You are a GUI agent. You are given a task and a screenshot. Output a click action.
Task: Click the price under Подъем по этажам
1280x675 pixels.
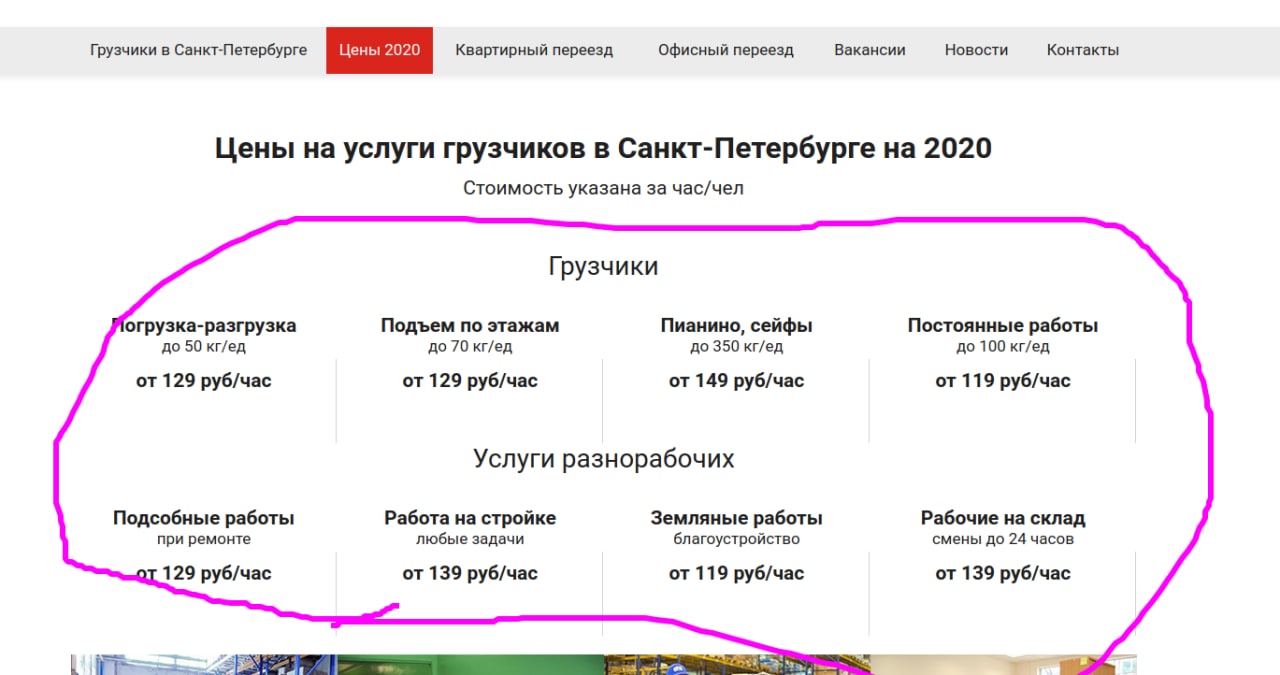pos(470,381)
